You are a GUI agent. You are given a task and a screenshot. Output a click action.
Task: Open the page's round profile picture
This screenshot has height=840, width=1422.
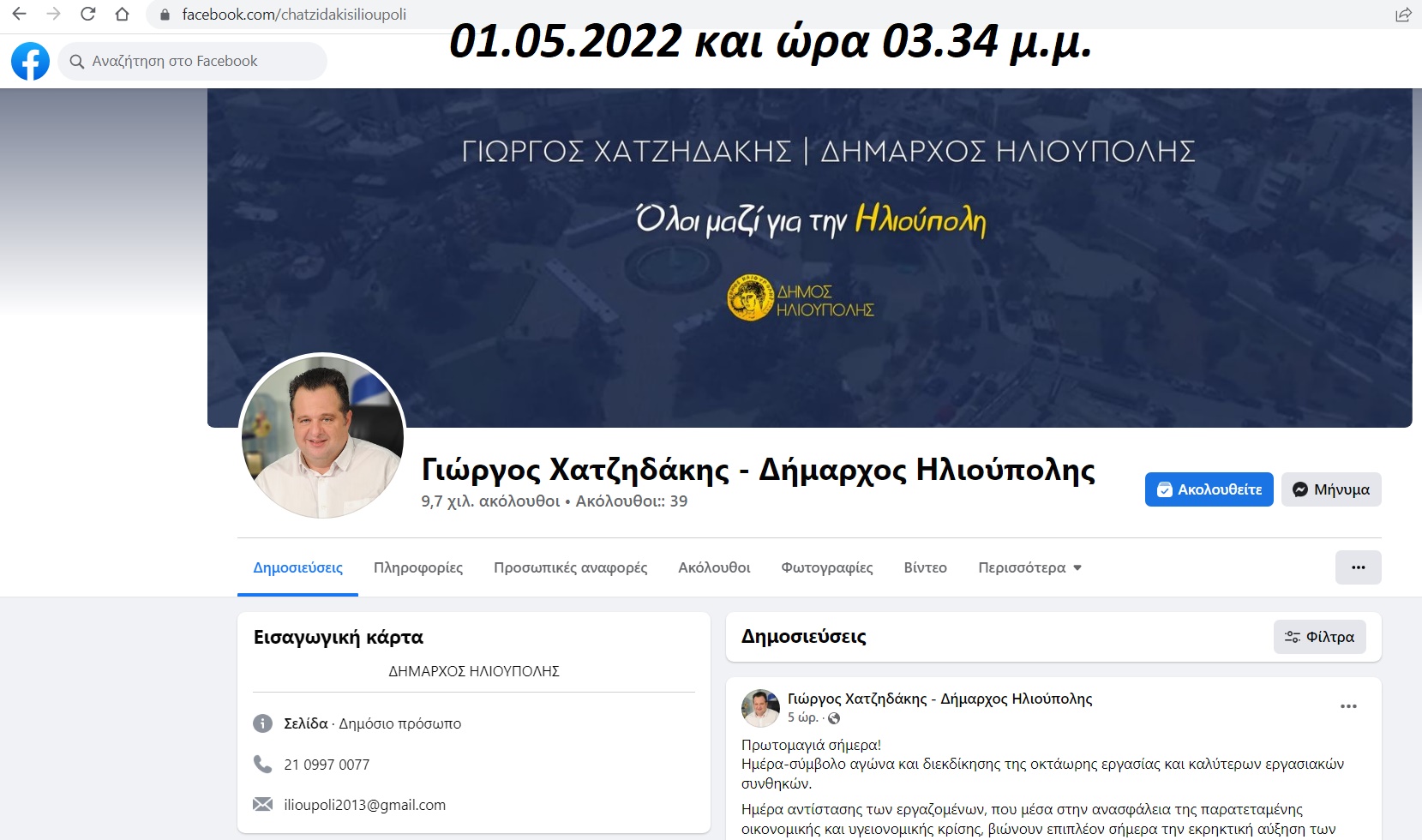pos(322,436)
